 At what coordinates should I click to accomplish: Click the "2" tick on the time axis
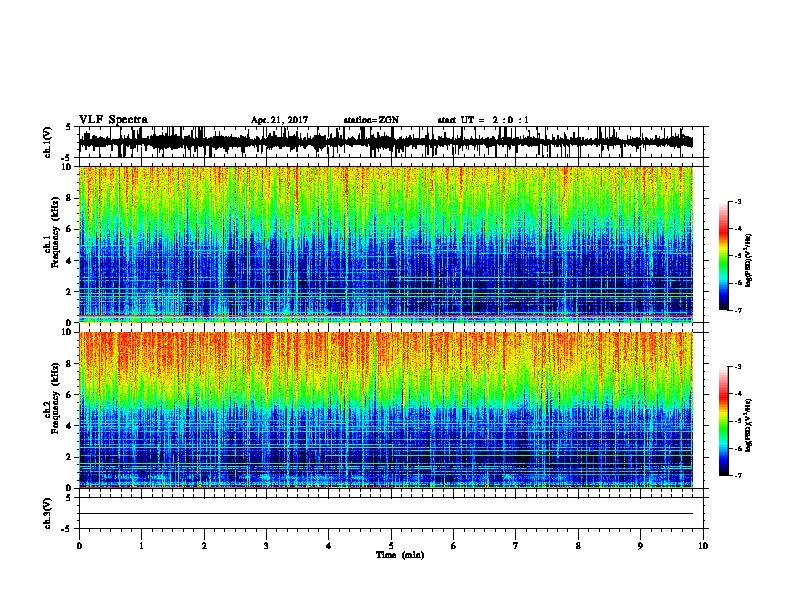[x=204, y=546]
